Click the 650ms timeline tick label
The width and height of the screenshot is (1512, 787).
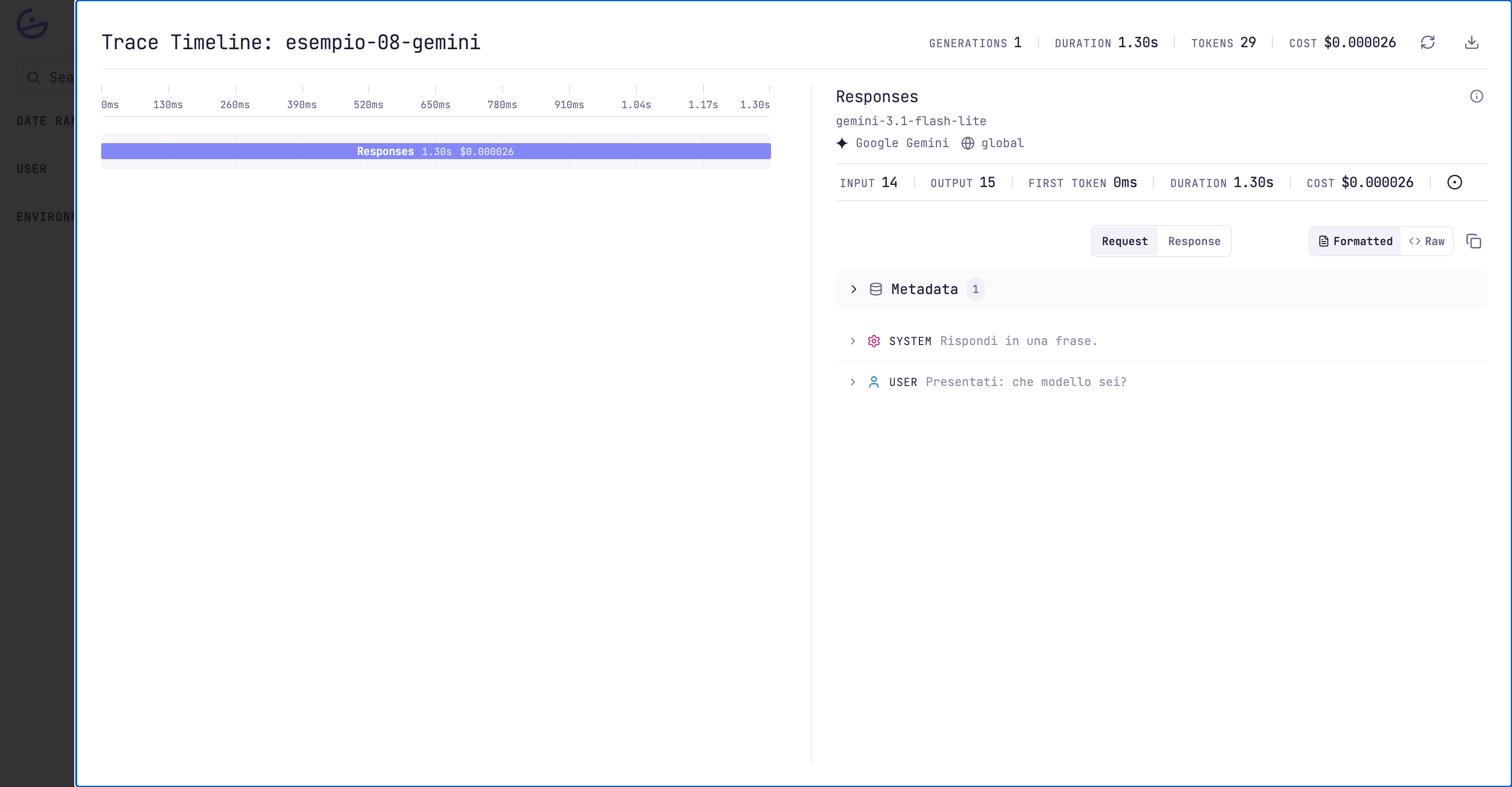(435, 105)
